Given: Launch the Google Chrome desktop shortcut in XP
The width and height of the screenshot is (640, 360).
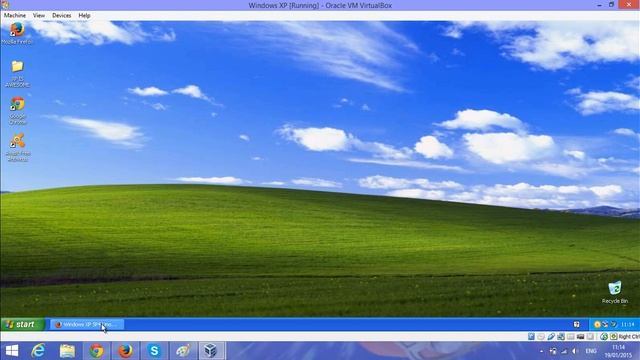Looking at the screenshot, I should (x=18, y=110).
